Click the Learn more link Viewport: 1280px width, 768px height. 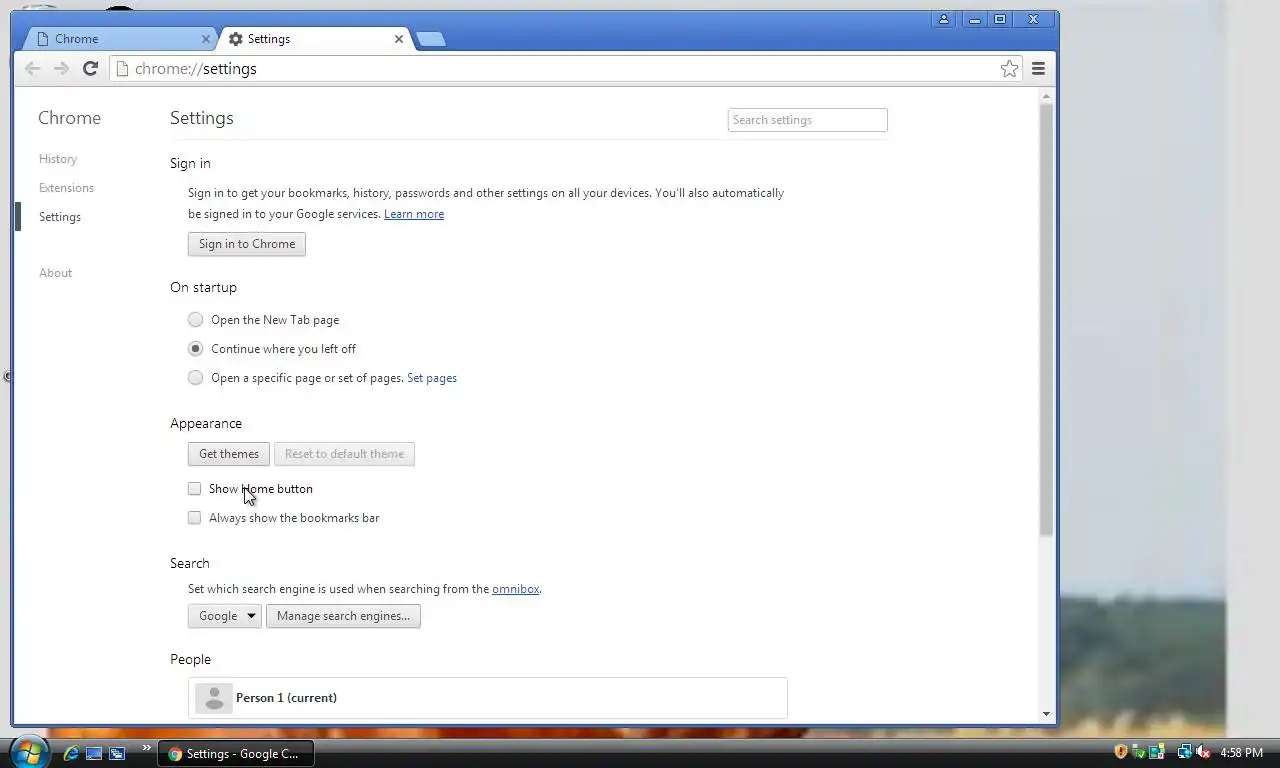pos(414,214)
